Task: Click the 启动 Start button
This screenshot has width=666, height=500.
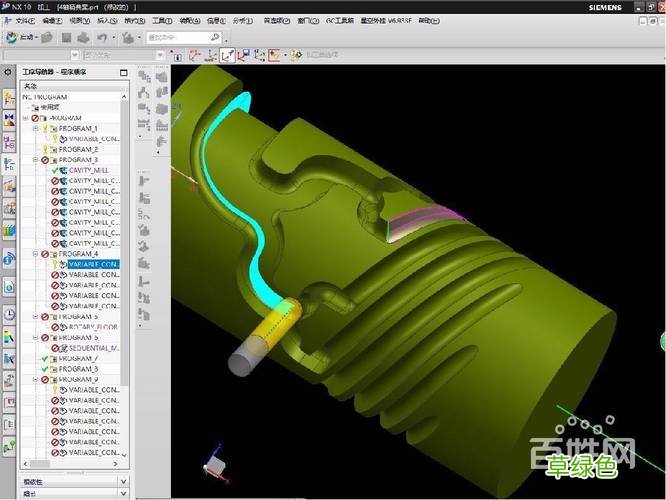Action: pyautogui.click(x=21, y=37)
